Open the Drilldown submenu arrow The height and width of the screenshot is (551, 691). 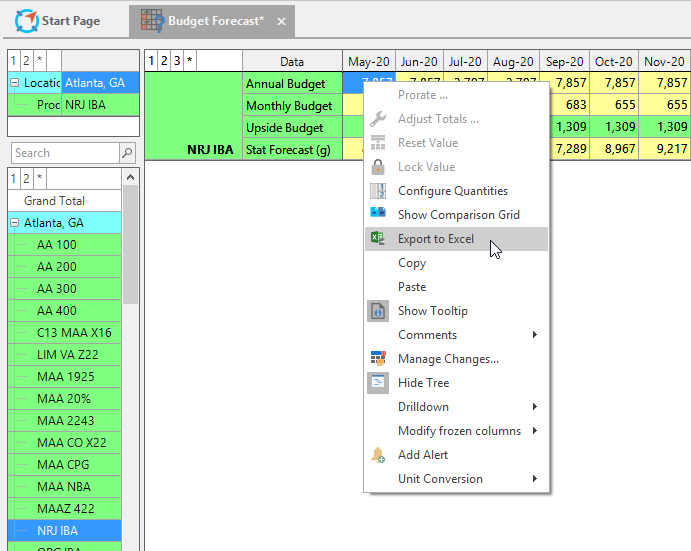(535, 406)
